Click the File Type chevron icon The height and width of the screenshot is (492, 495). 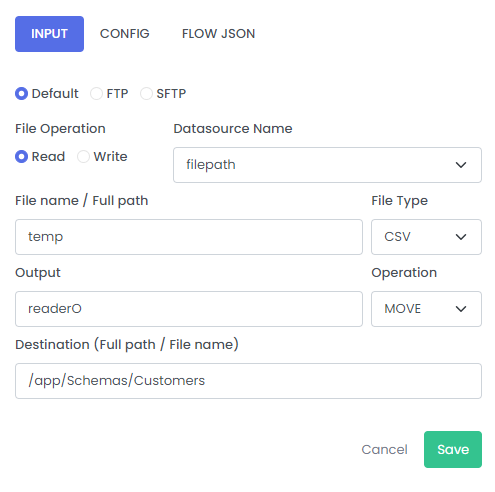point(461,237)
